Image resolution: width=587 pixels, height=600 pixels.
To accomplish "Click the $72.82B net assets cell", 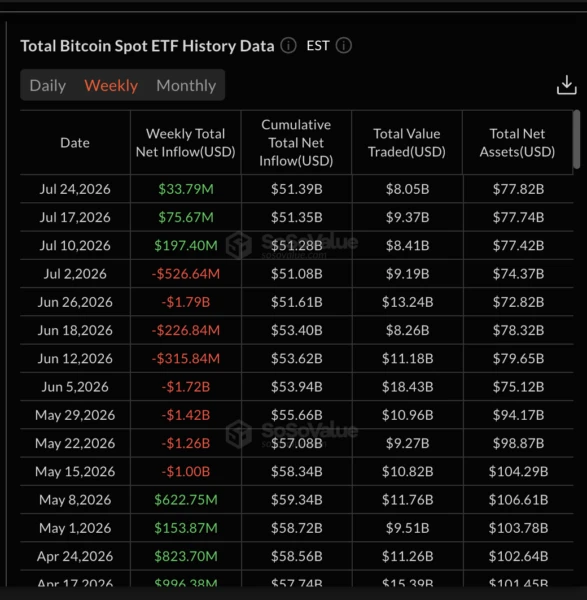I will pos(519,302).
